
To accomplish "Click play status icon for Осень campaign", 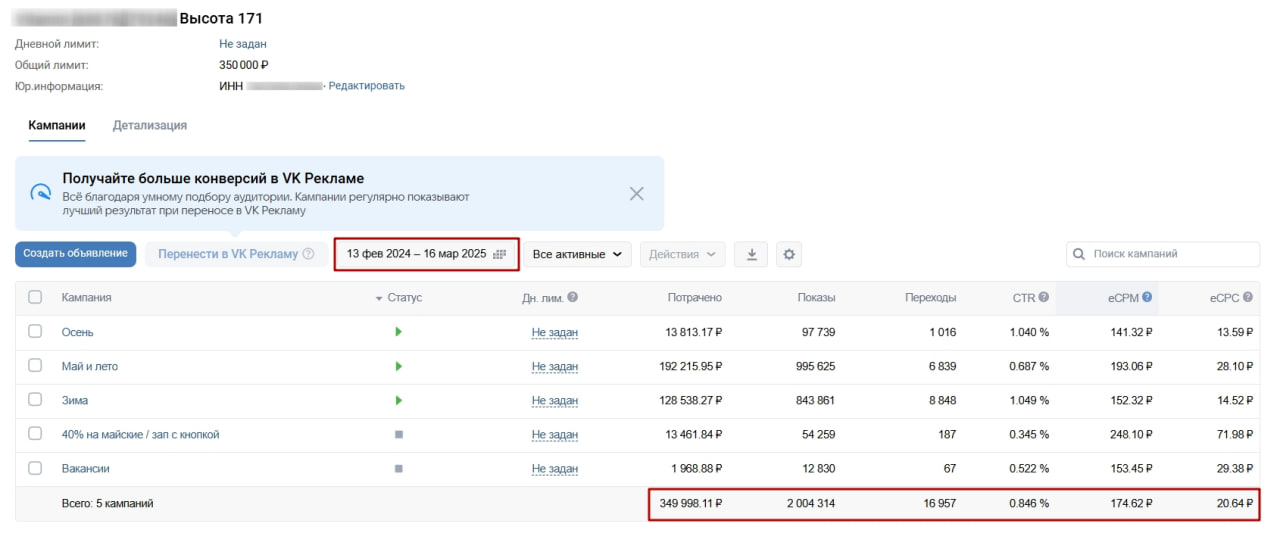I will 399,332.
